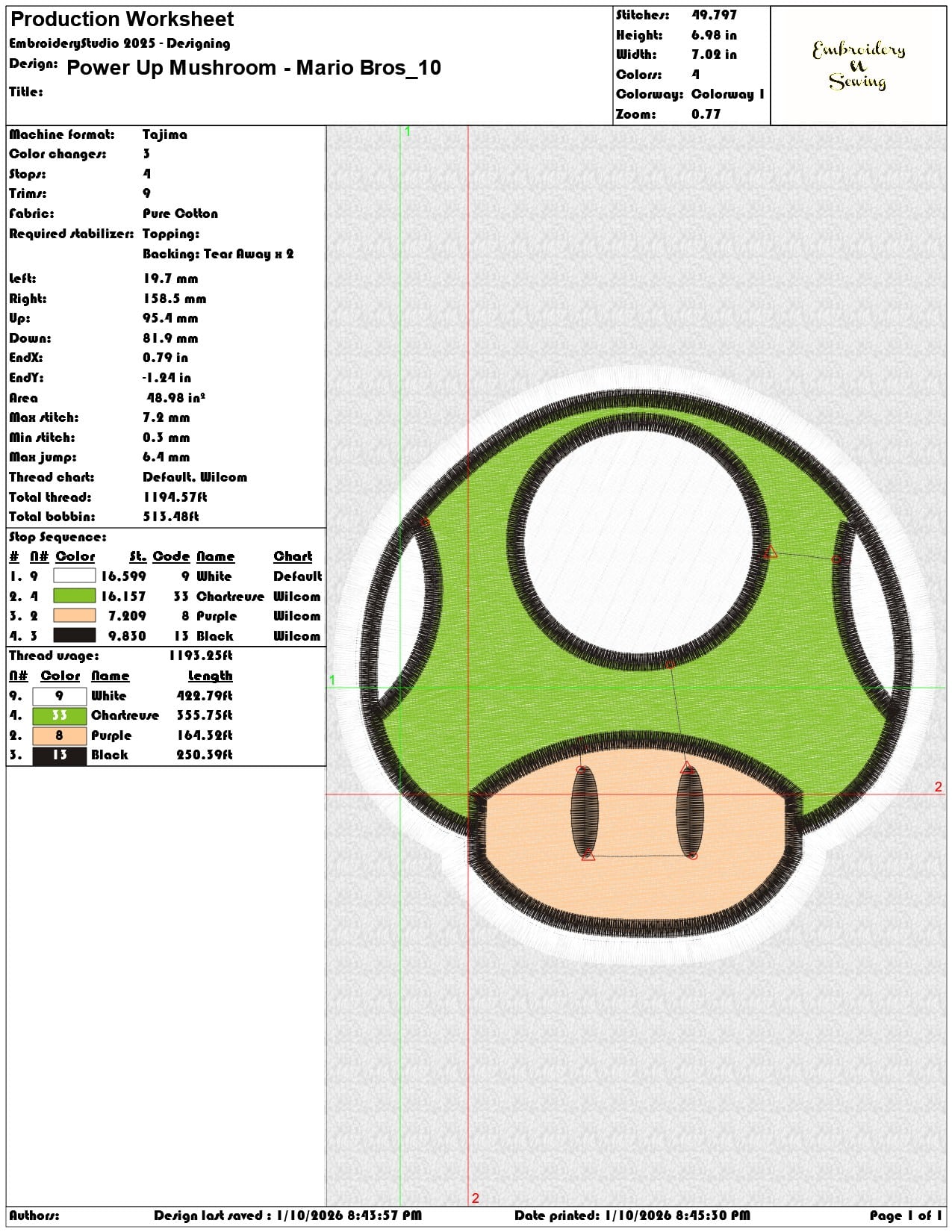Click the White thread length 422.79ft
Screen dimensions: 952x1232
tap(205, 696)
